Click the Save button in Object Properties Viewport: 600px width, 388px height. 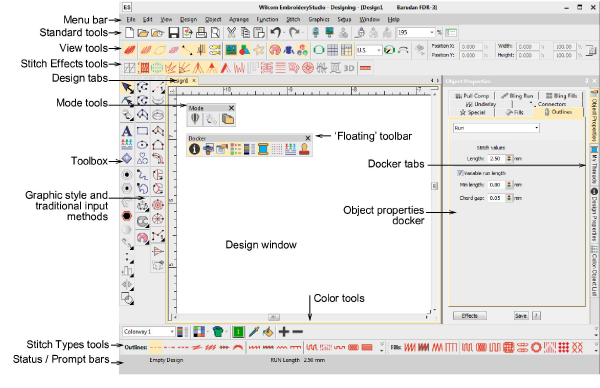[x=521, y=316]
